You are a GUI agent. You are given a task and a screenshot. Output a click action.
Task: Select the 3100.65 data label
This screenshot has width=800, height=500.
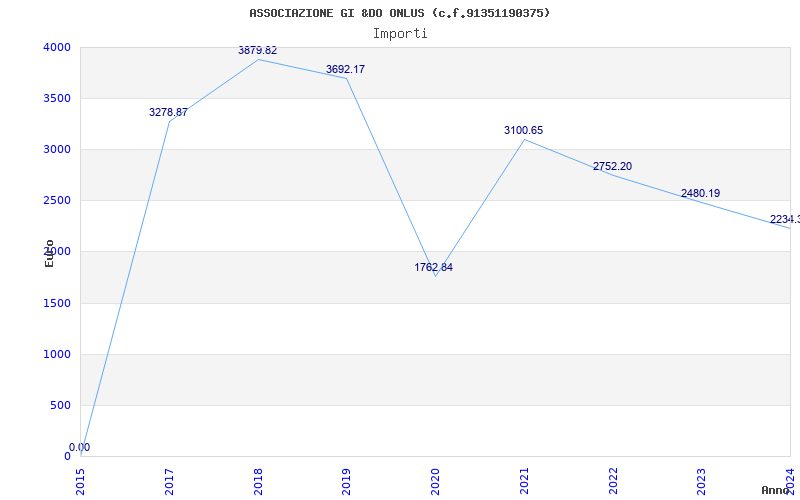[x=523, y=130]
